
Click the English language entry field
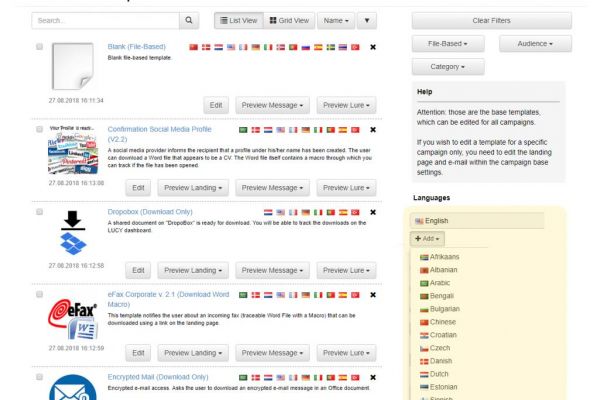(477, 221)
